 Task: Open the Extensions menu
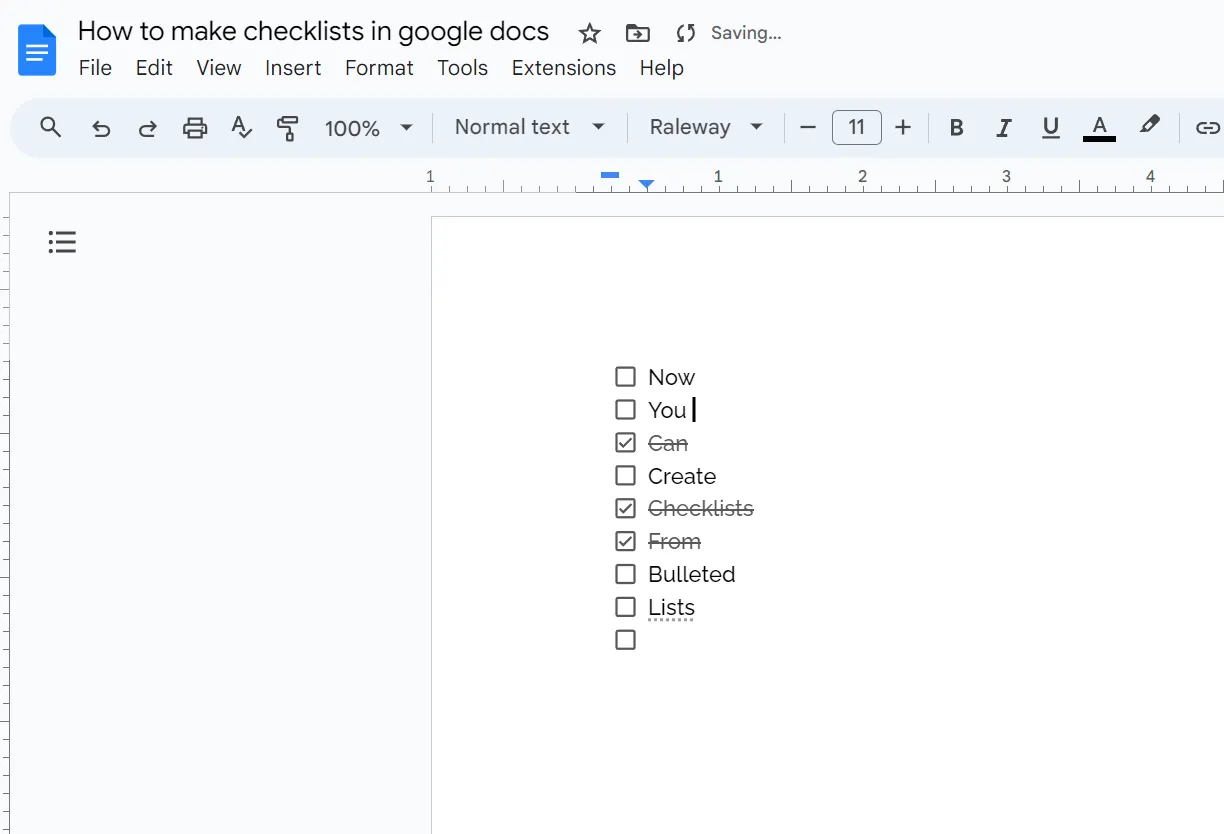563,68
